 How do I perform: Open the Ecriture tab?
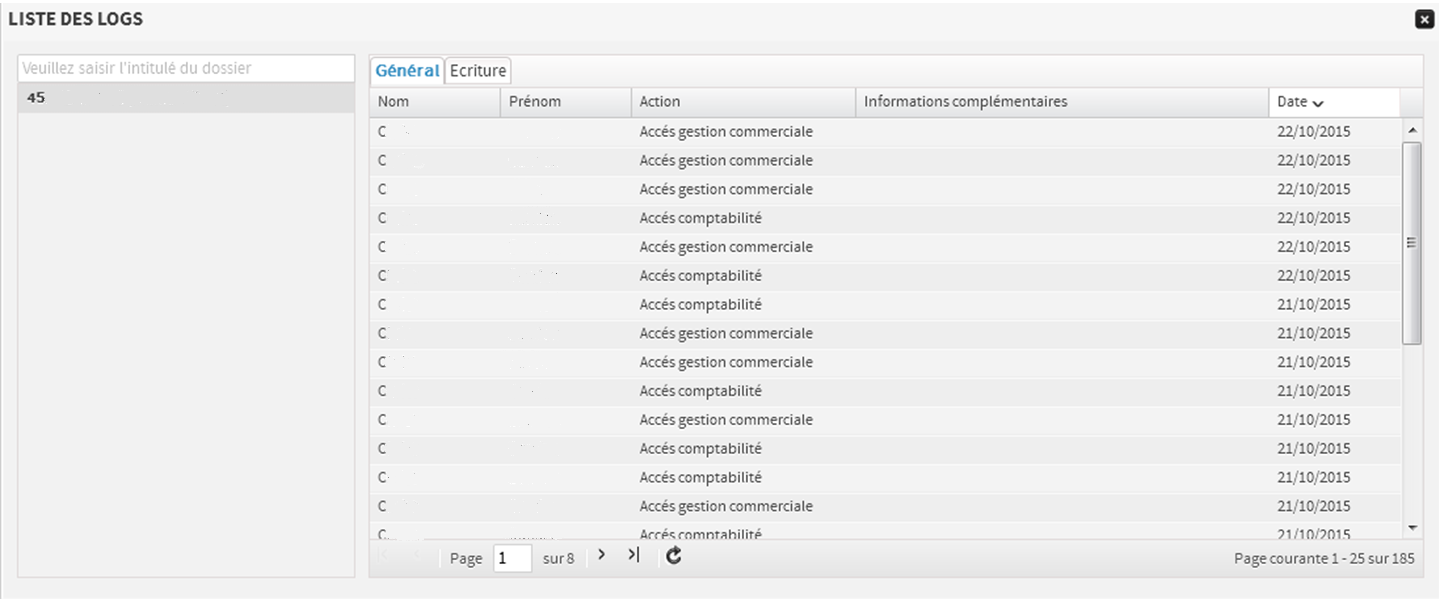click(x=478, y=71)
